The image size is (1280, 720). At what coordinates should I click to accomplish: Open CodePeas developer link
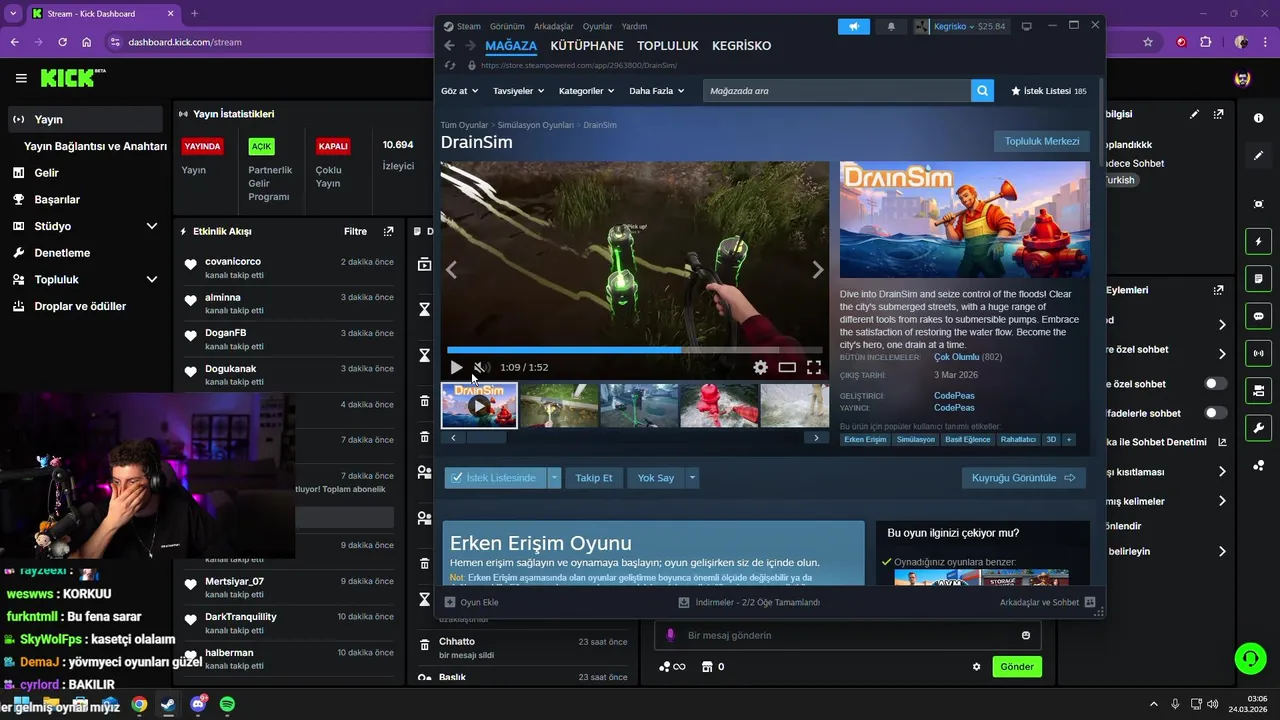coord(954,396)
